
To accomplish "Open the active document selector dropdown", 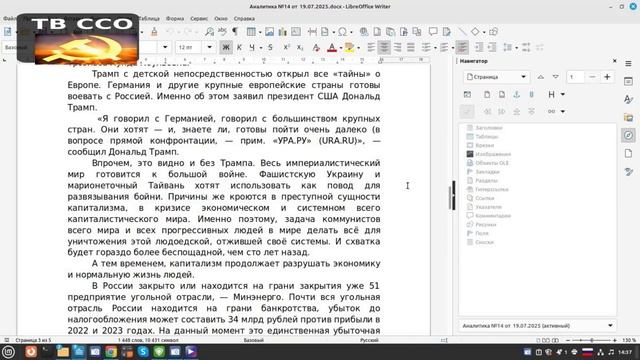I will point(537,326).
